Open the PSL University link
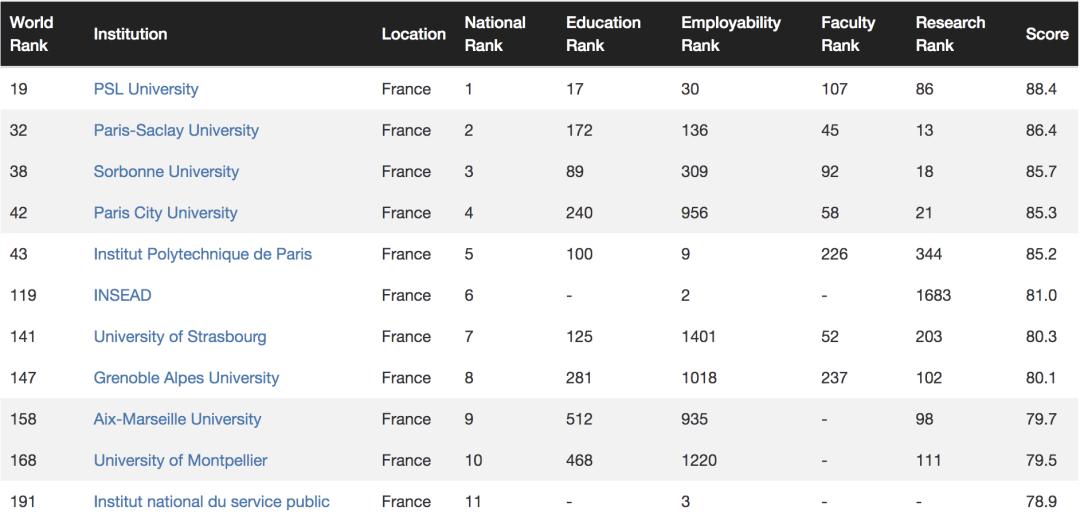This screenshot has height=518, width=1080. tap(146, 89)
